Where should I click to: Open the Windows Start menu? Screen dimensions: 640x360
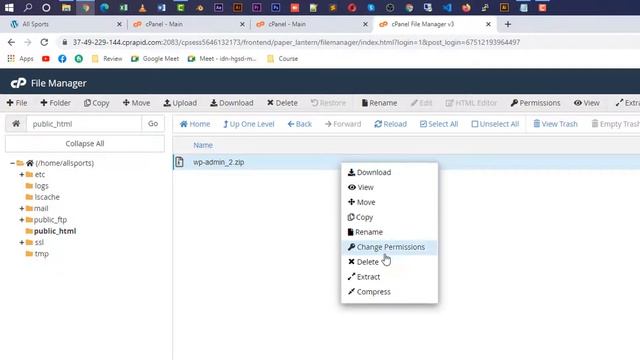click(9, 7)
